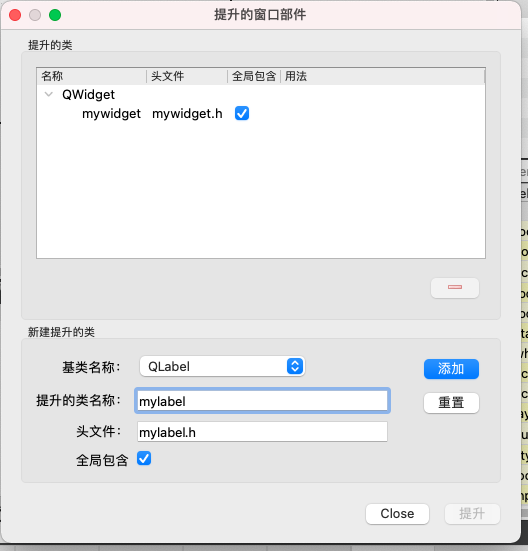The width and height of the screenshot is (528, 551).
Task: Click the 用法 column header
Action: pyautogui.click(x=383, y=76)
